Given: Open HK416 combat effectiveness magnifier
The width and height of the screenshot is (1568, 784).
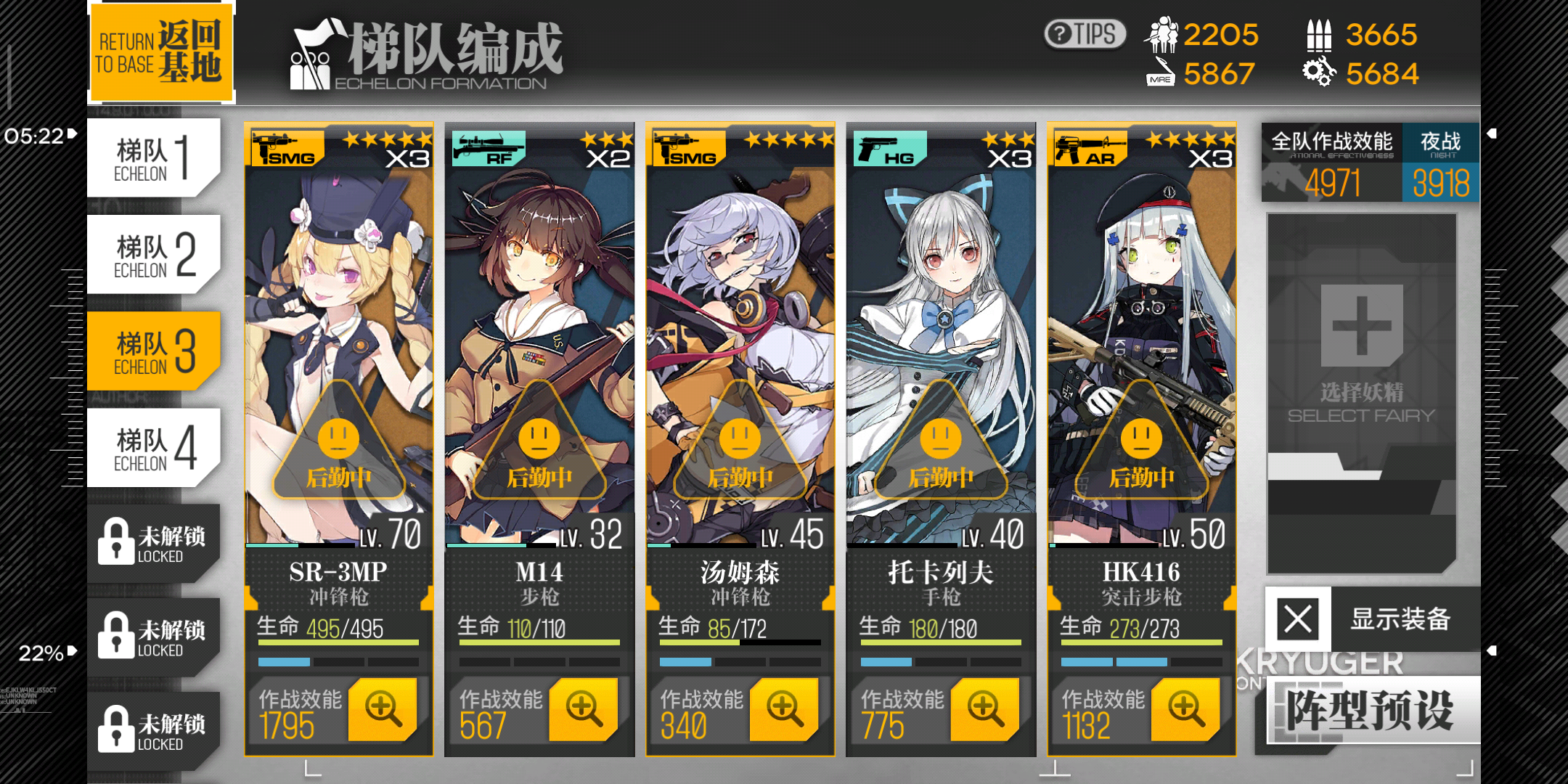Looking at the screenshot, I should point(1185,709).
